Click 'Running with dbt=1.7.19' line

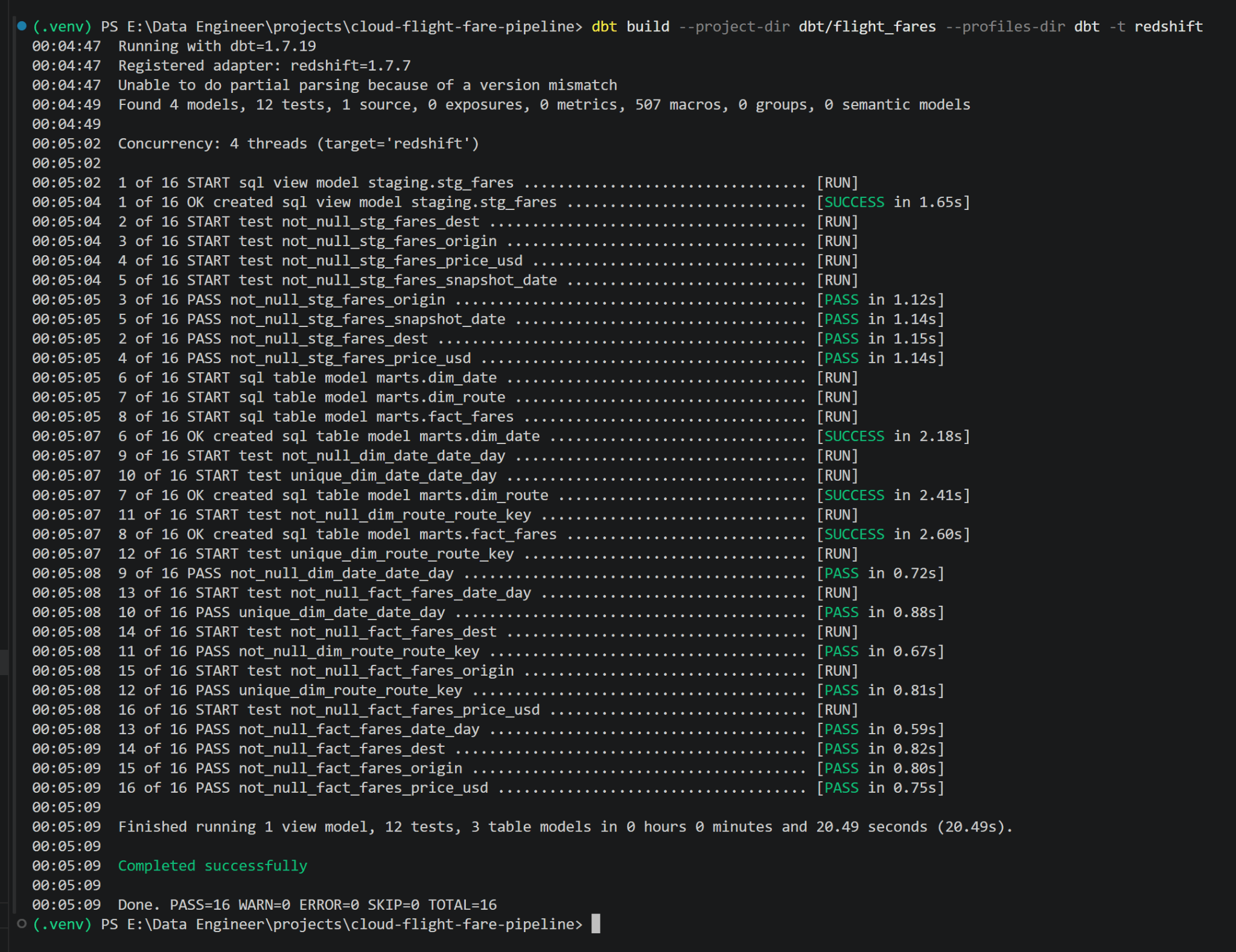217,46
